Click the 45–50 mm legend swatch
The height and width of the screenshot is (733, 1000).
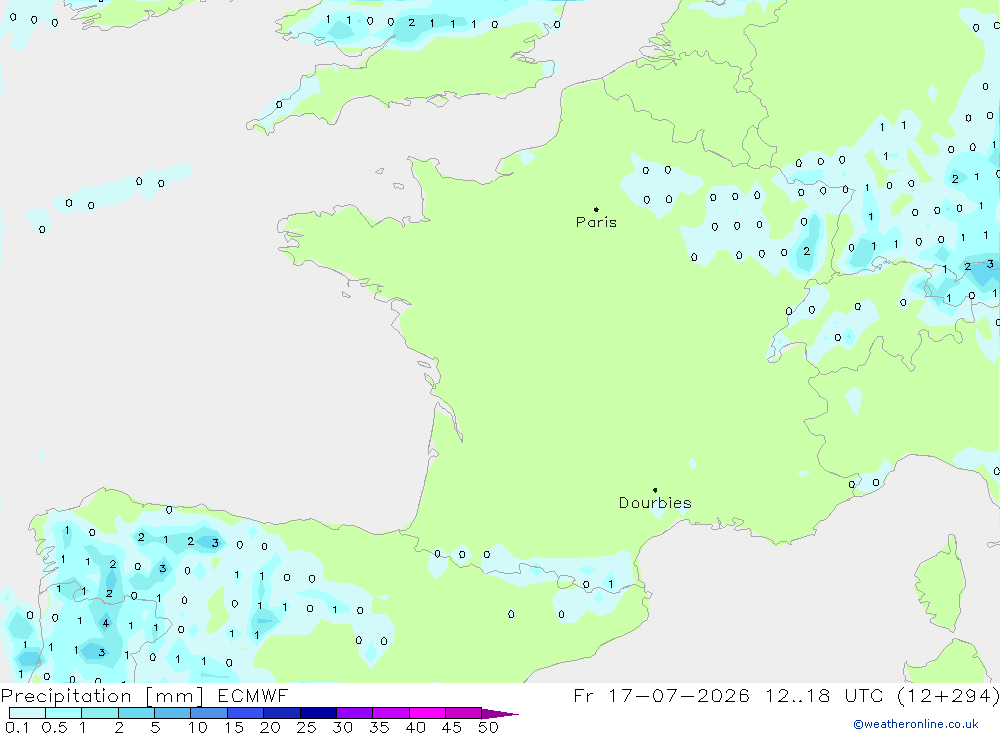point(463,713)
